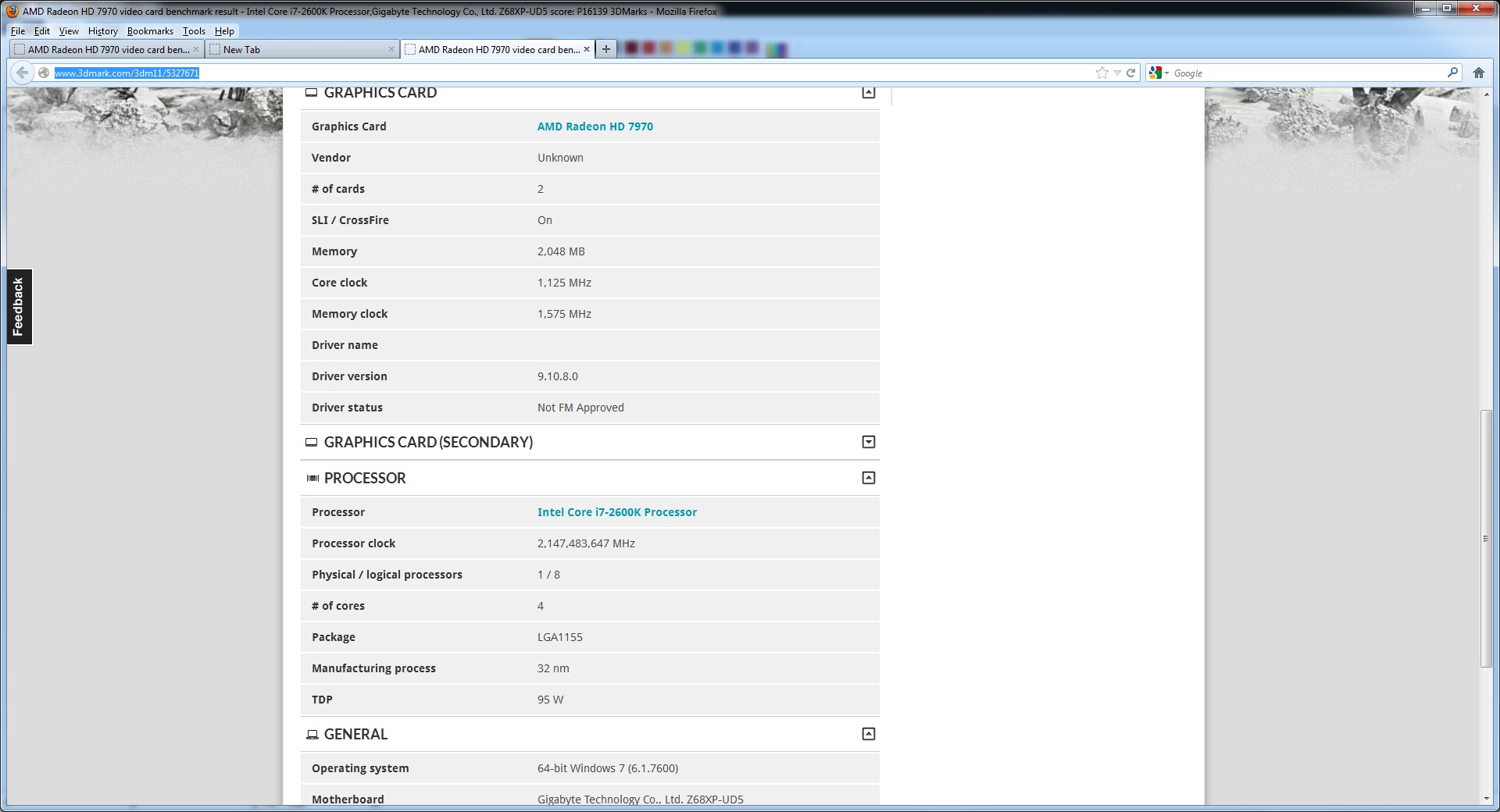Open the Bookmarks menu
This screenshot has width=1500, height=812.
150,31
